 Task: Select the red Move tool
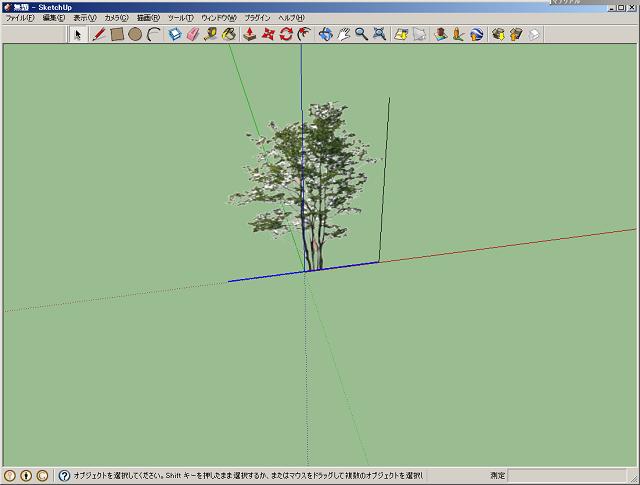click(x=268, y=34)
